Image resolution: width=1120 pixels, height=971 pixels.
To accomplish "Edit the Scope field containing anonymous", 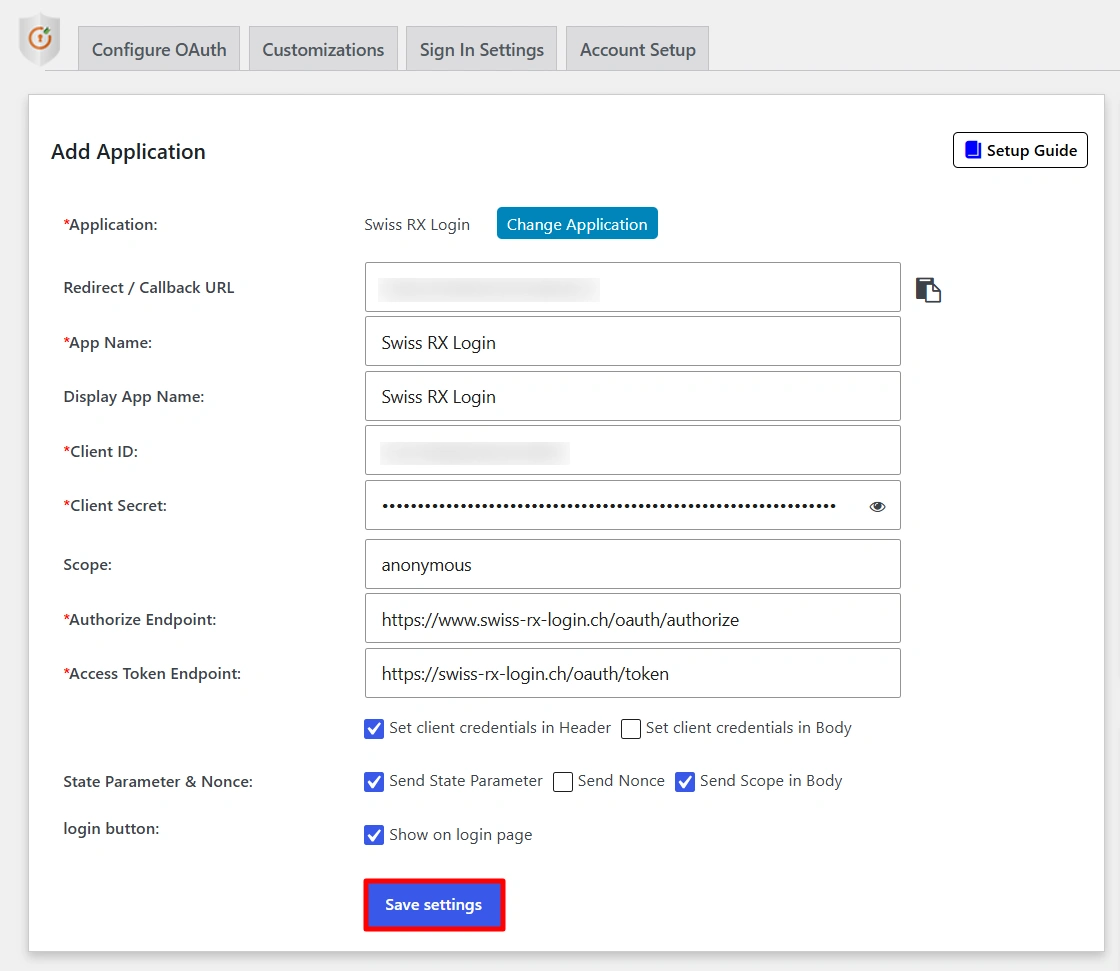I will coord(633,564).
